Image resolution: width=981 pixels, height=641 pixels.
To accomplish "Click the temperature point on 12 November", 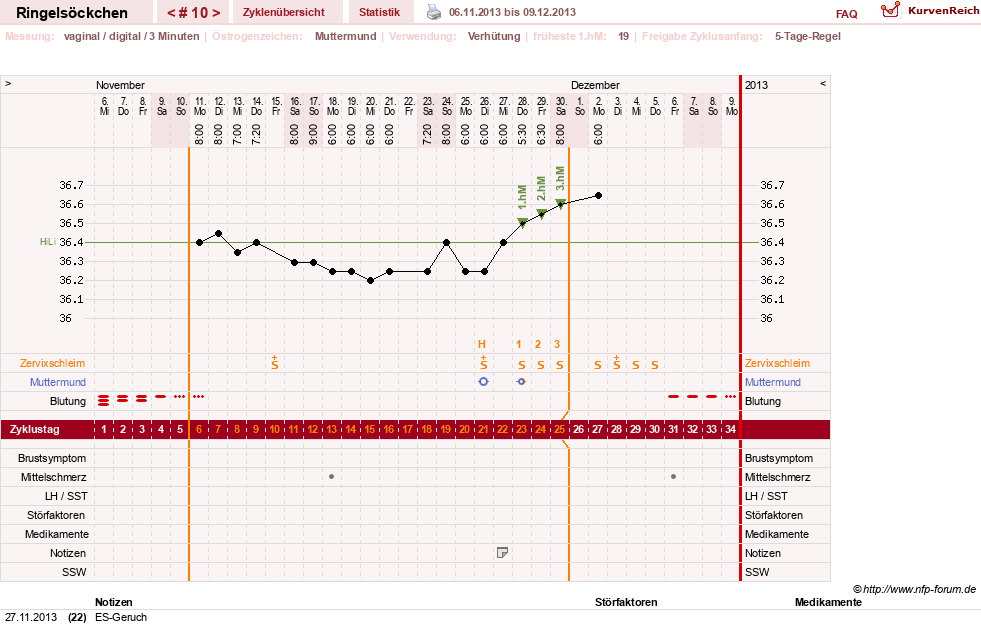I will (218, 233).
